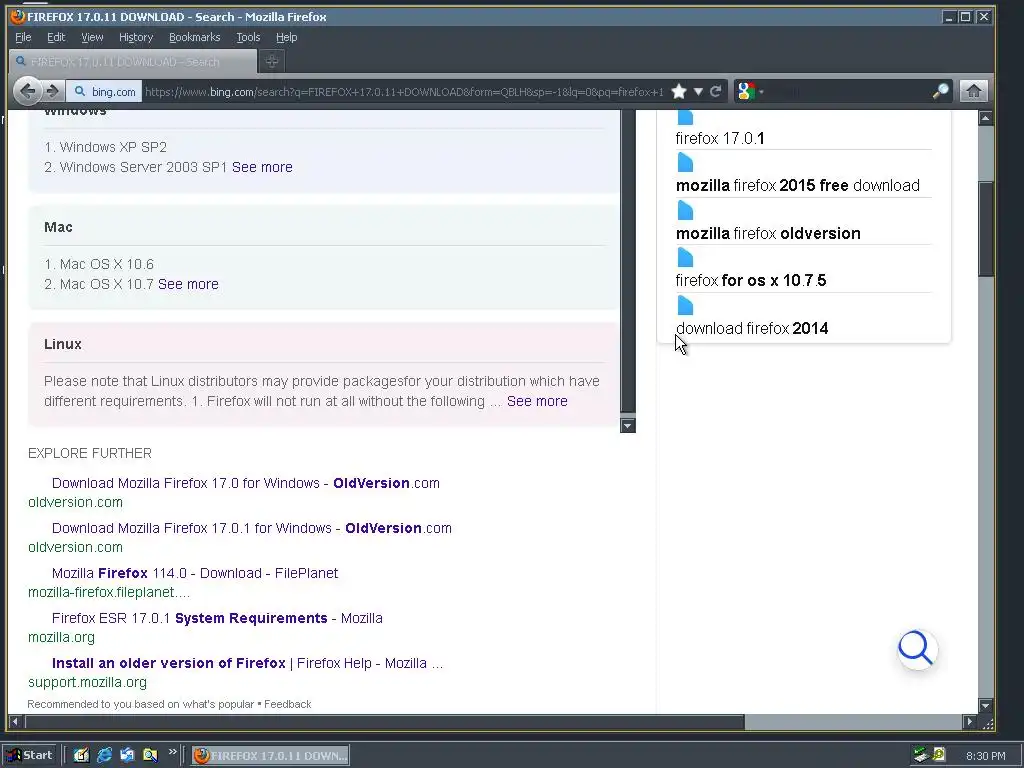Bookmark this page with the star
1024x768 pixels.
point(679,91)
